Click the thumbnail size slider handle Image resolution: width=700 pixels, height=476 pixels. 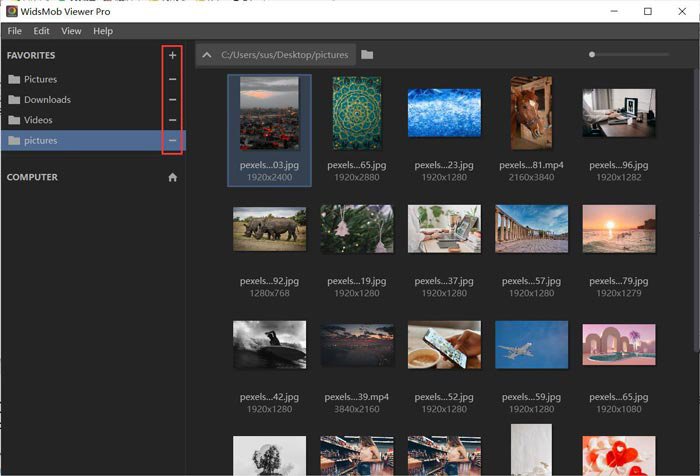[x=592, y=54]
